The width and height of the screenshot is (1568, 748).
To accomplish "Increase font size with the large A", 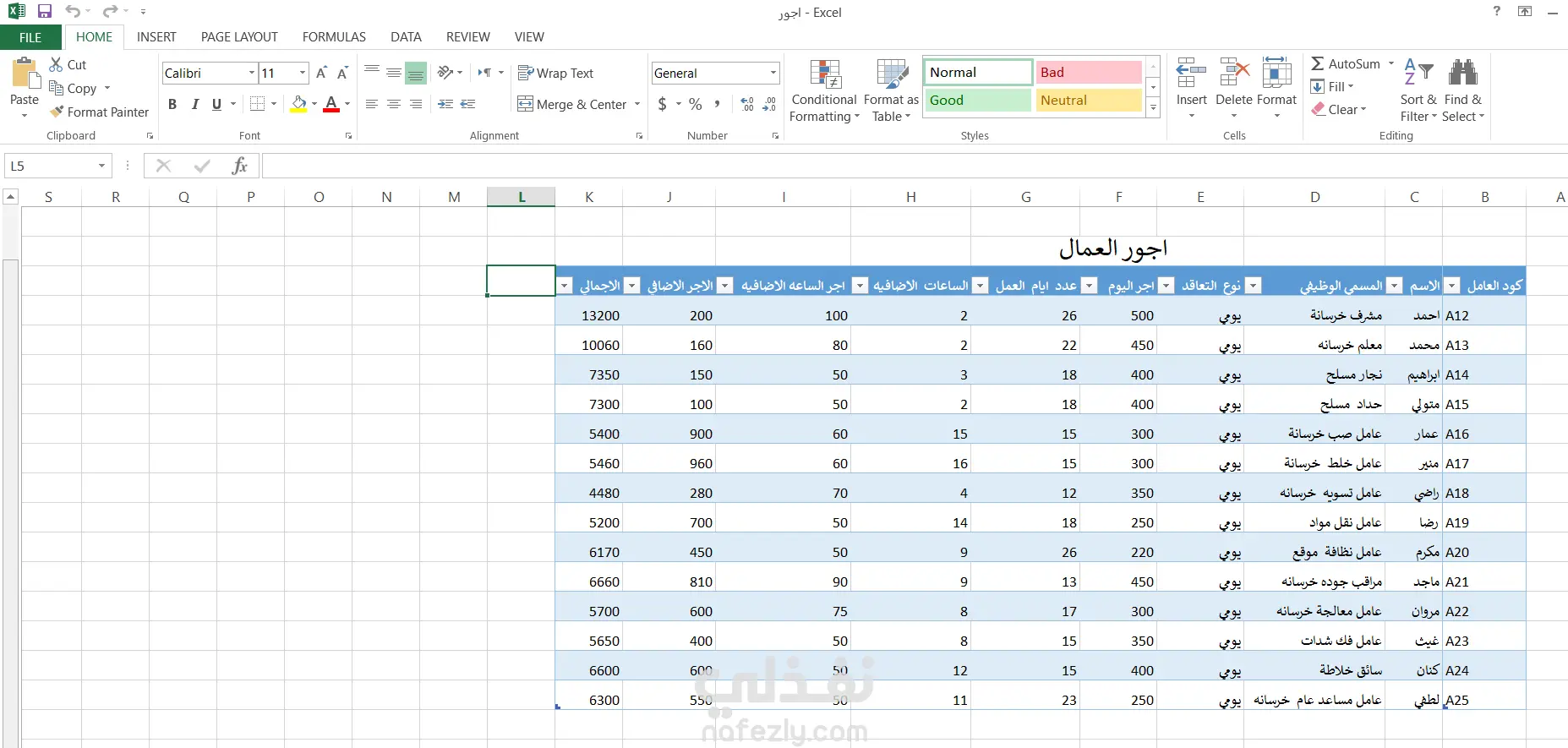I will (x=321, y=73).
